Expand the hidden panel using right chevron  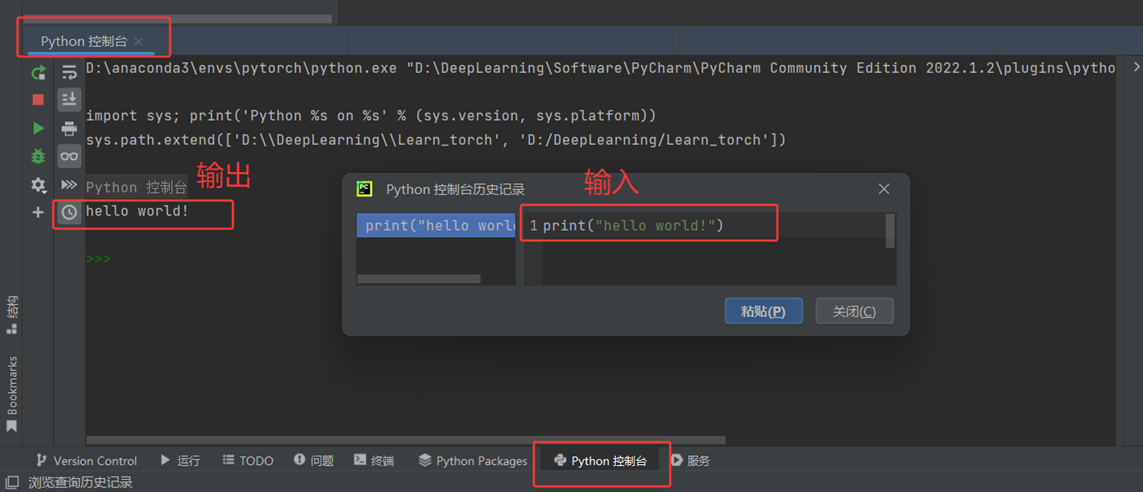point(1136,67)
